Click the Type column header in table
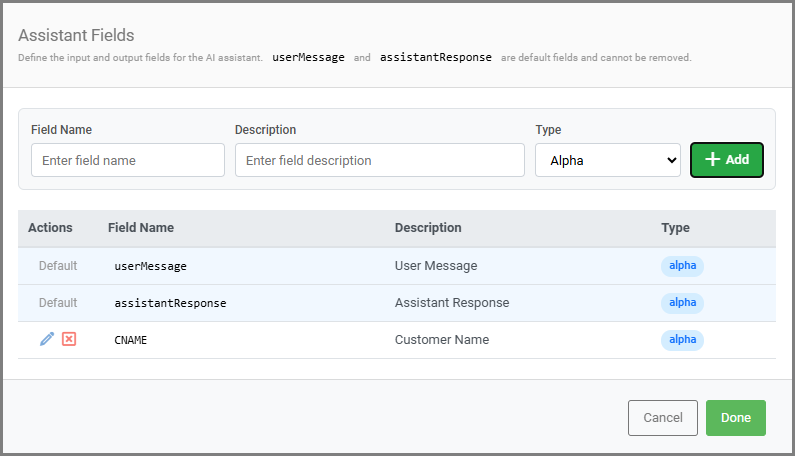Screen dimensions: 795x456 (675, 228)
